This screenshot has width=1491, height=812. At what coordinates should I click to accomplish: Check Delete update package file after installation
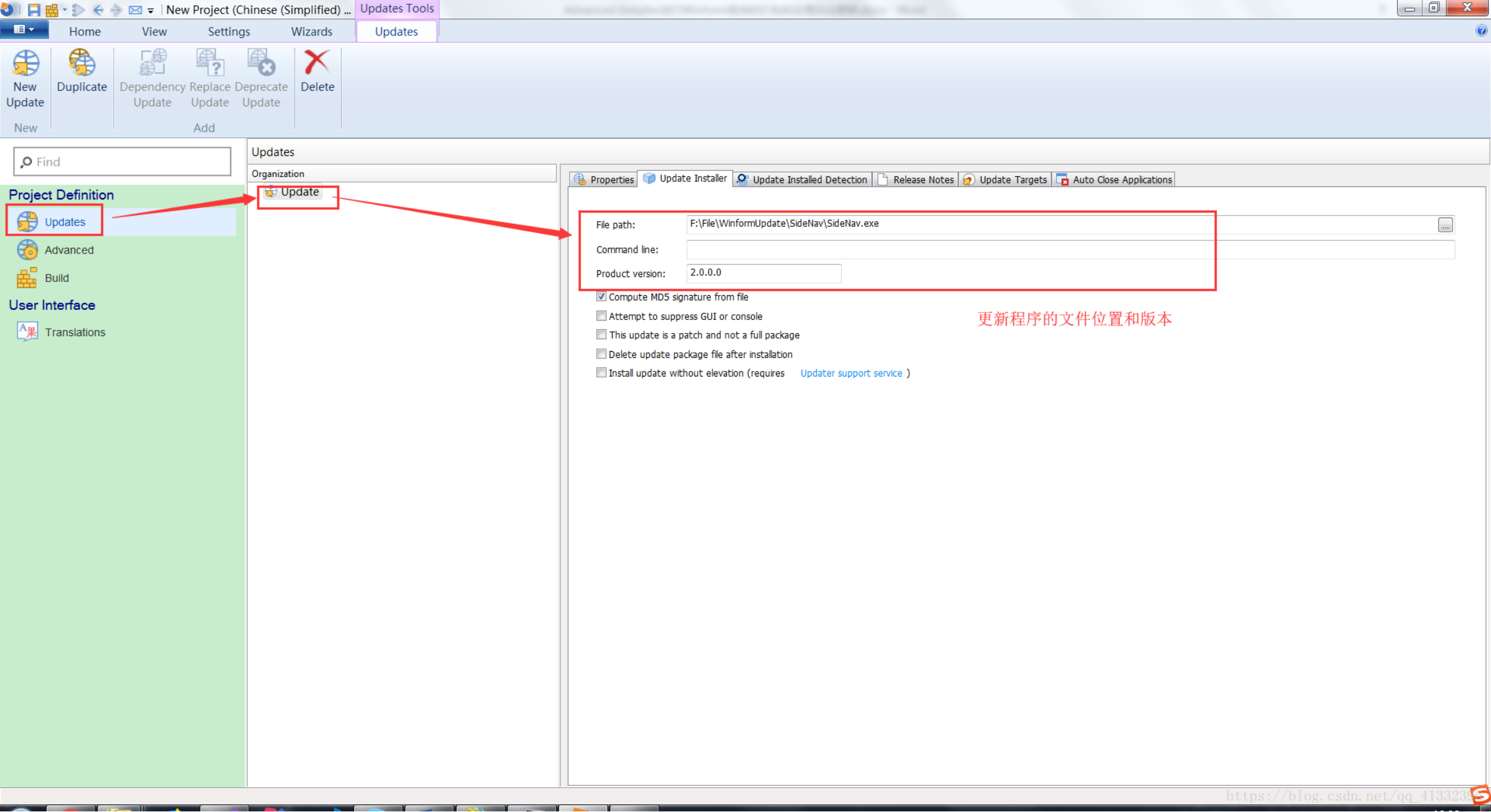coord(601,354)
